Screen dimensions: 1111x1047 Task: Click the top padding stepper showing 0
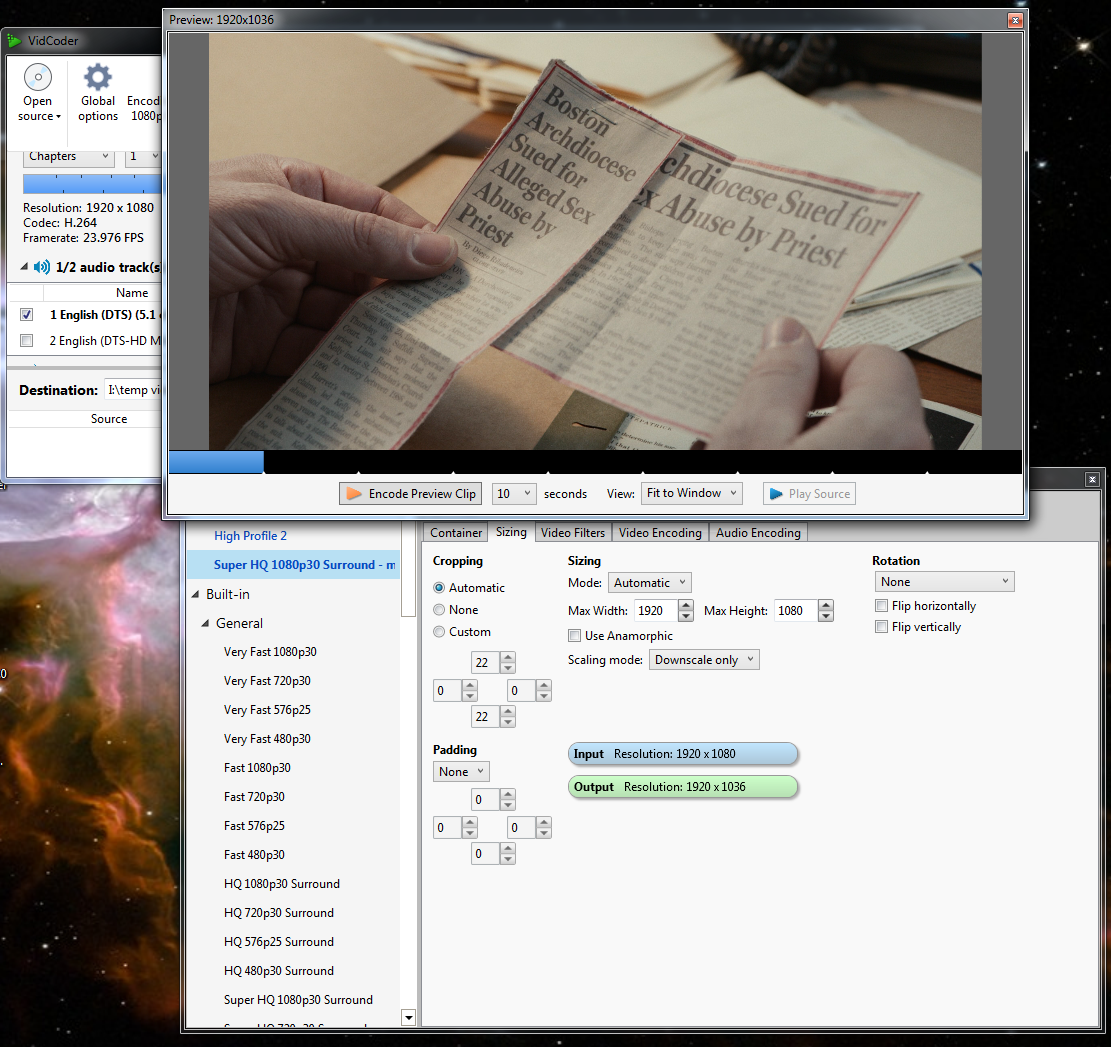[x=493, y=800]
